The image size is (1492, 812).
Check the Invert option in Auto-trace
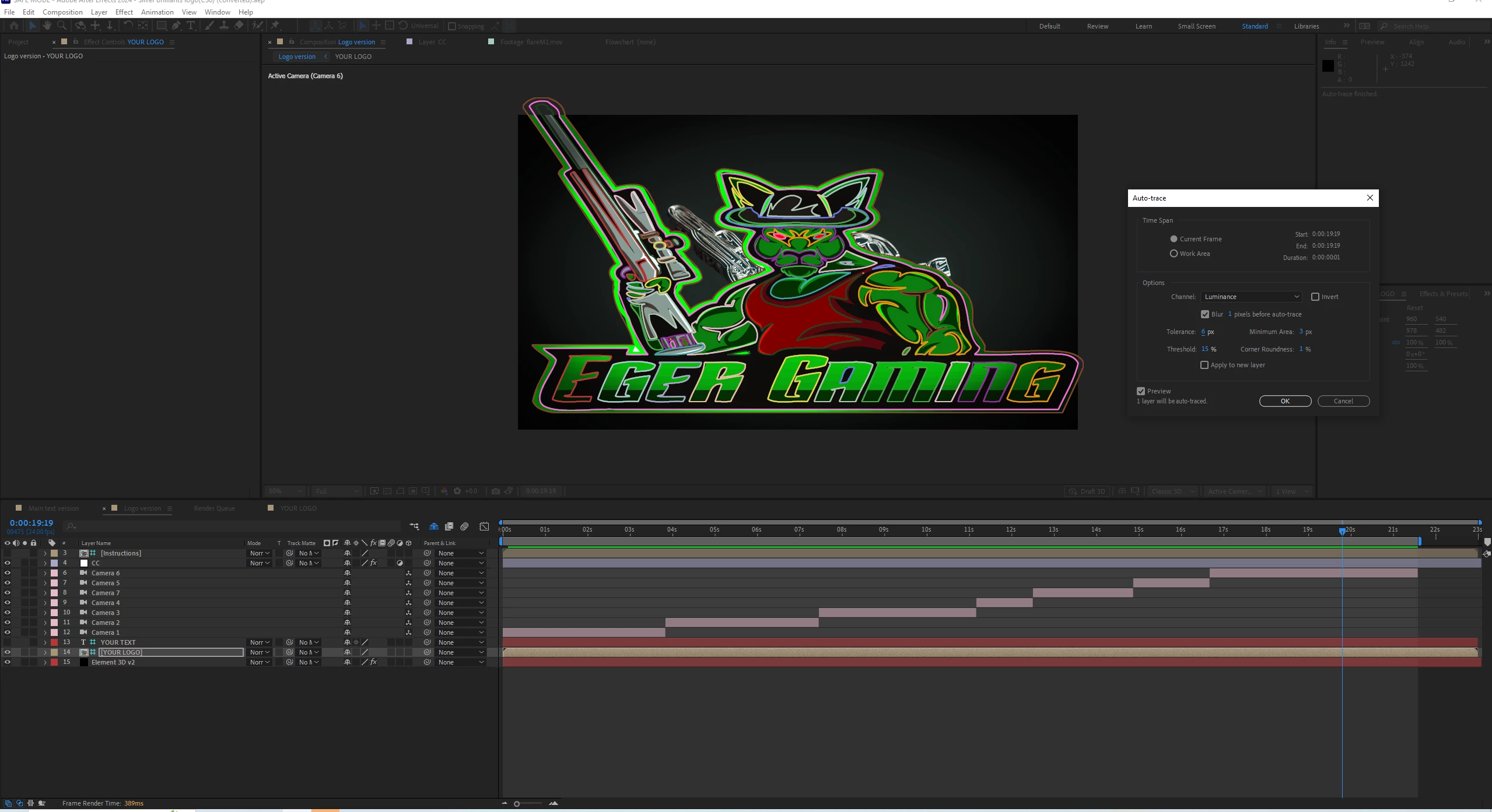pyautogui.click(x=1315, y=297)
